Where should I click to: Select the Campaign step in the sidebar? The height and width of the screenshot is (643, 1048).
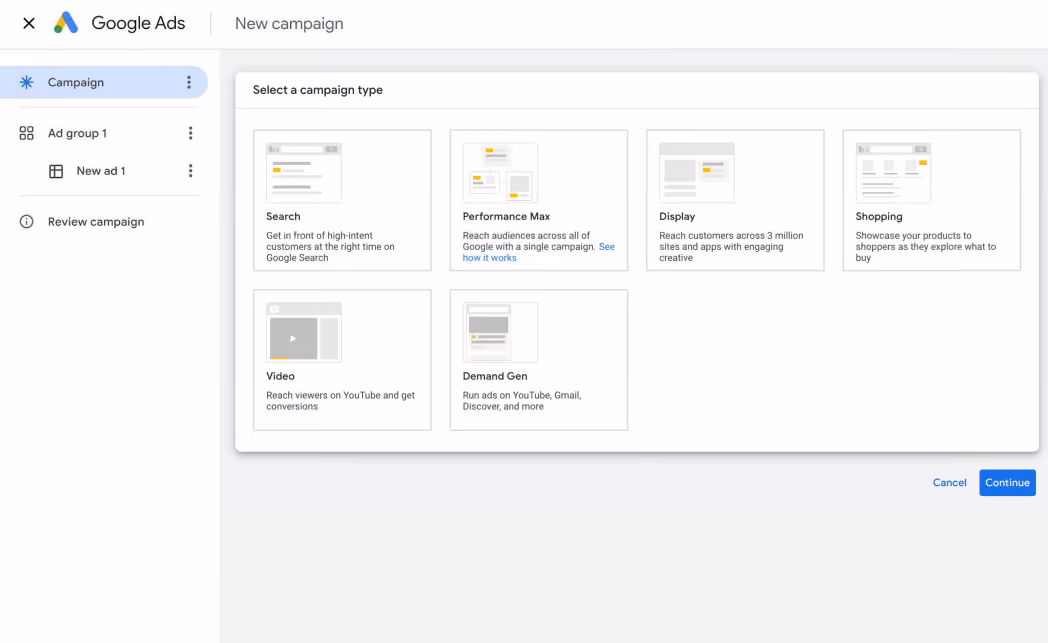(x=104, y=82)
